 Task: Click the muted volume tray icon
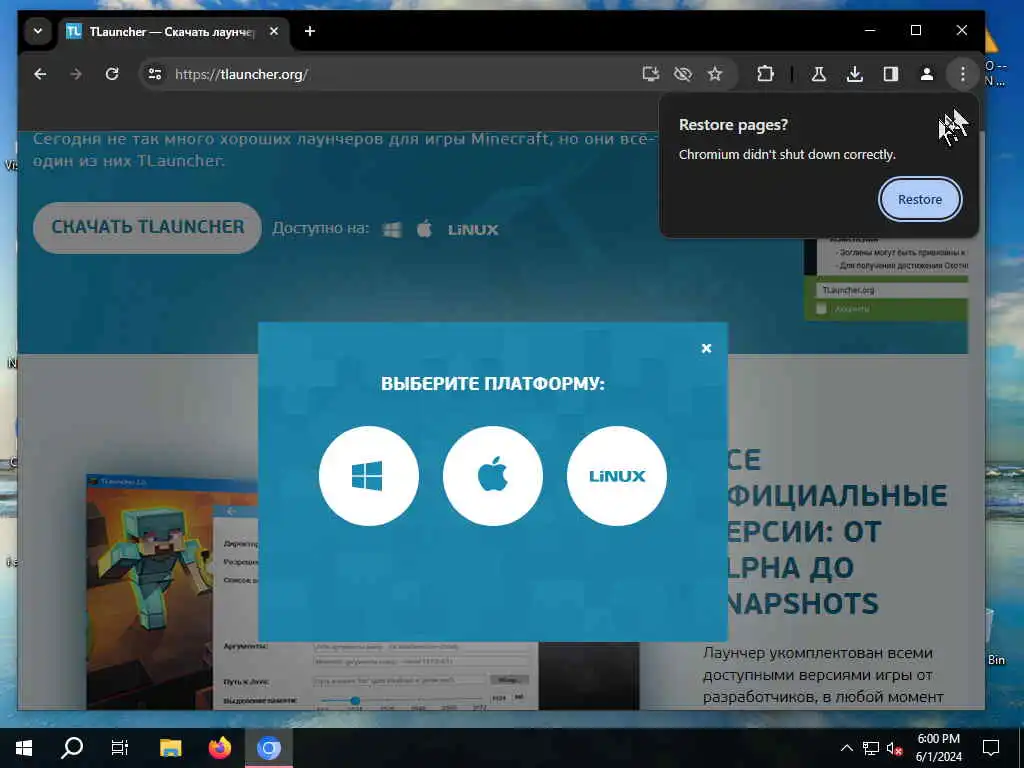click(894, 748)
